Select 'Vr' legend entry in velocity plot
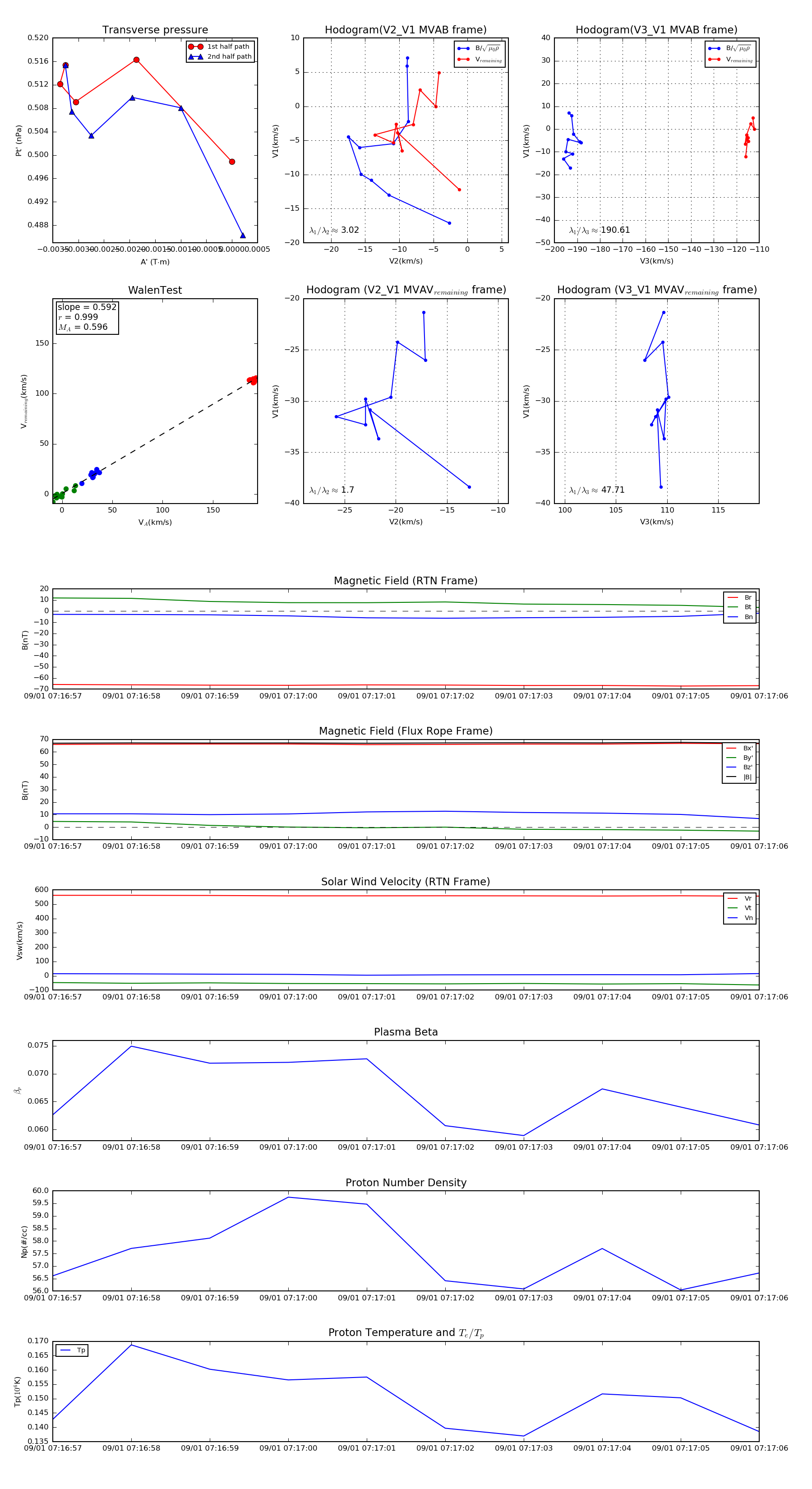The height and width of the screenshot is (1489, 812). 740,898
